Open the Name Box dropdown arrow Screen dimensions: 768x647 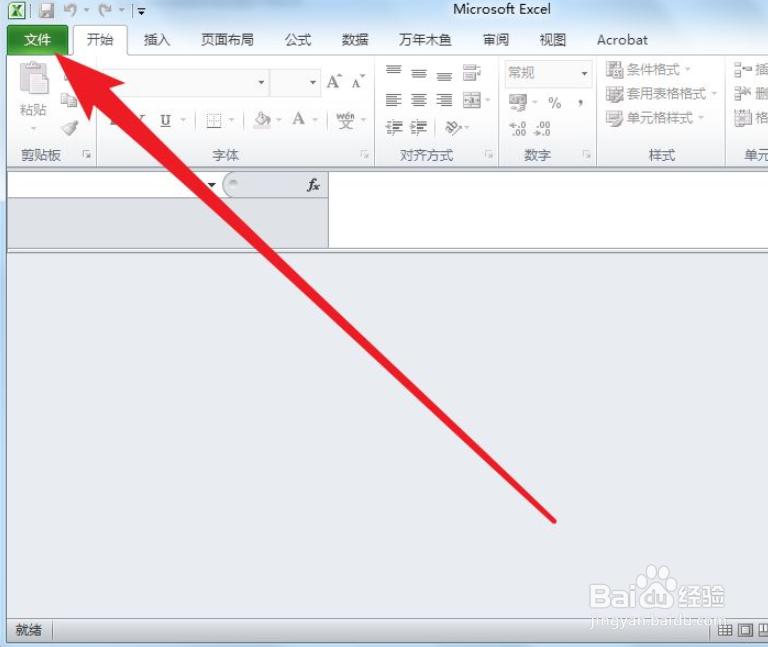point(212,185)
